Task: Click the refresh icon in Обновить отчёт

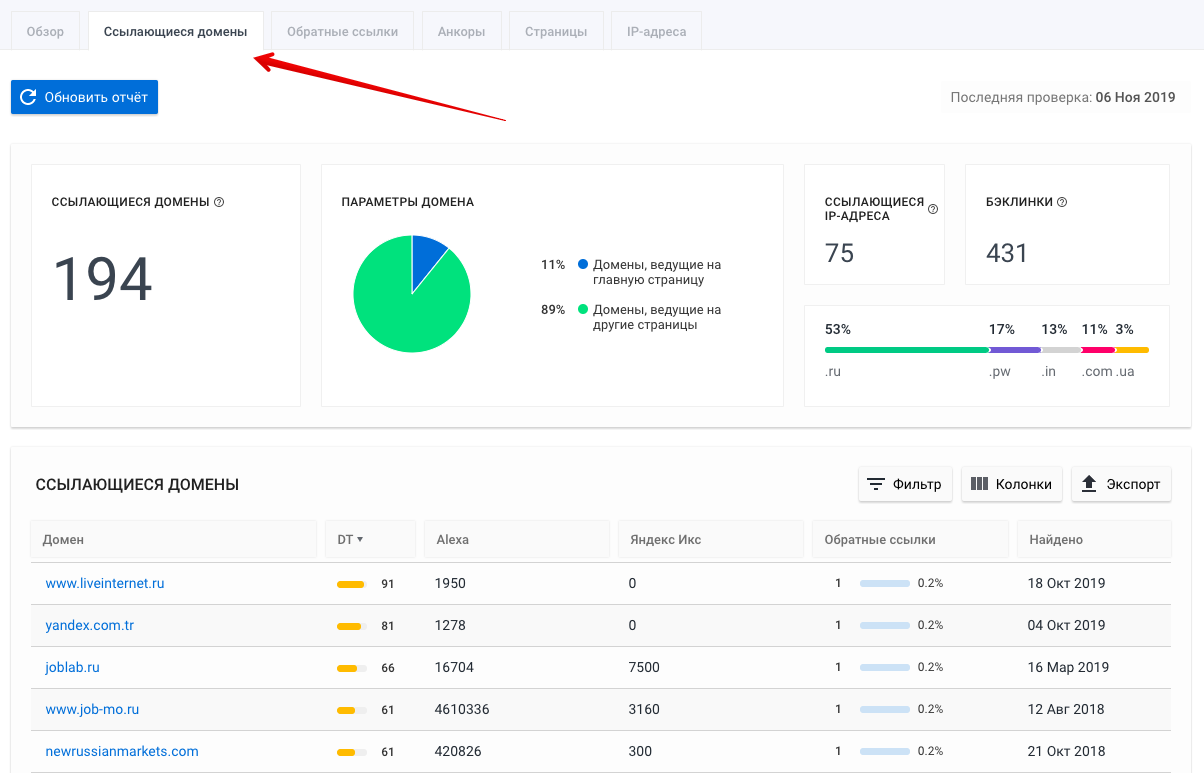Action: pos(28,97)
